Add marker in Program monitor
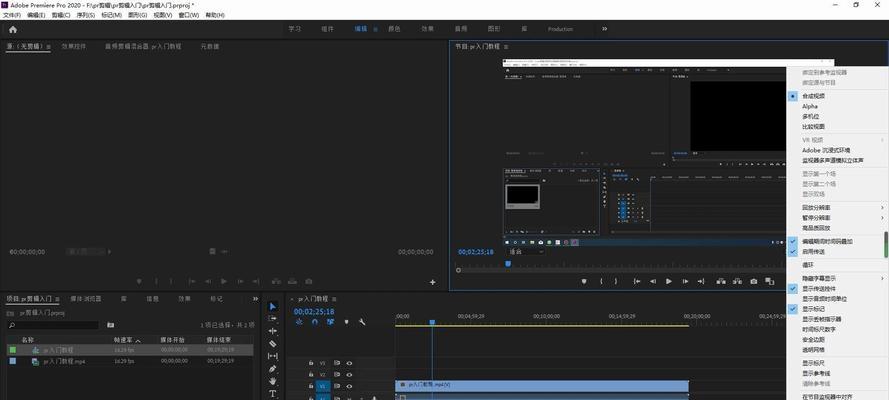 click(585, 281)
